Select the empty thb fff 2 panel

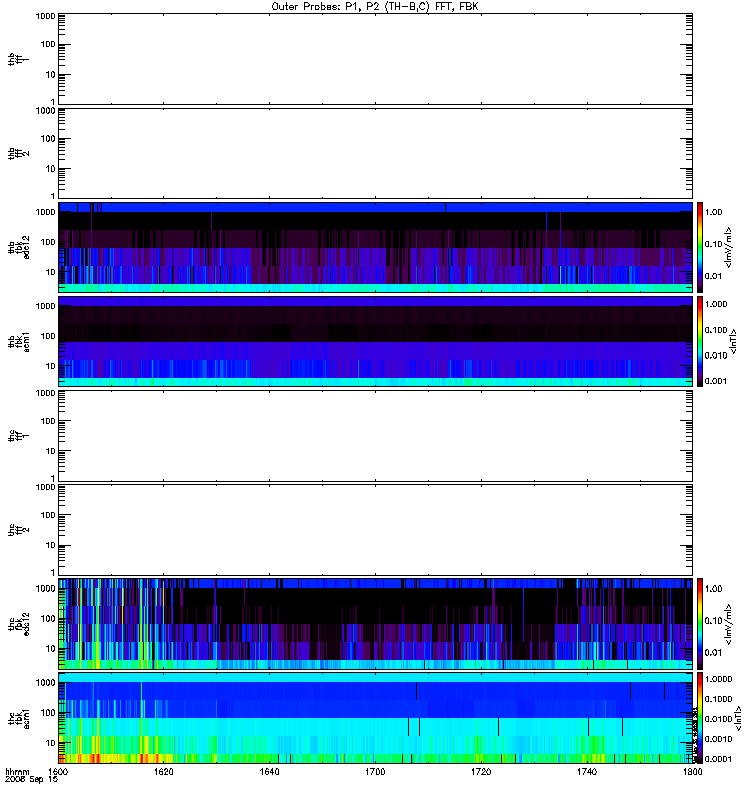376,153
